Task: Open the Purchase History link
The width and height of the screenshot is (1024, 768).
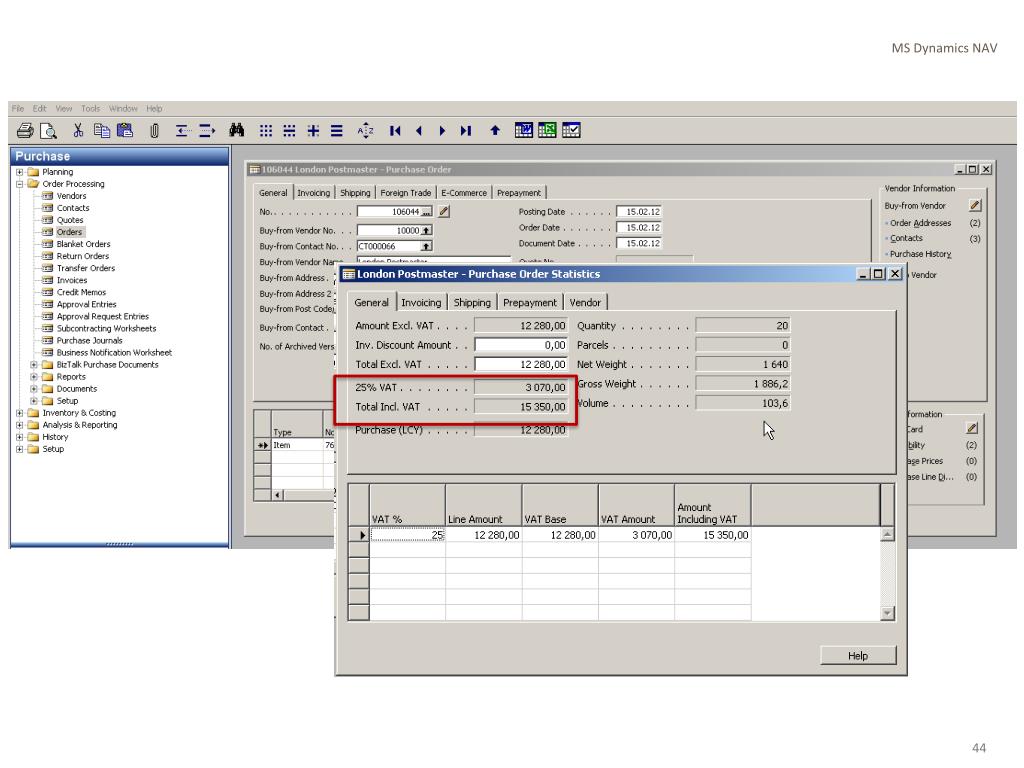Action: point(920,254)
